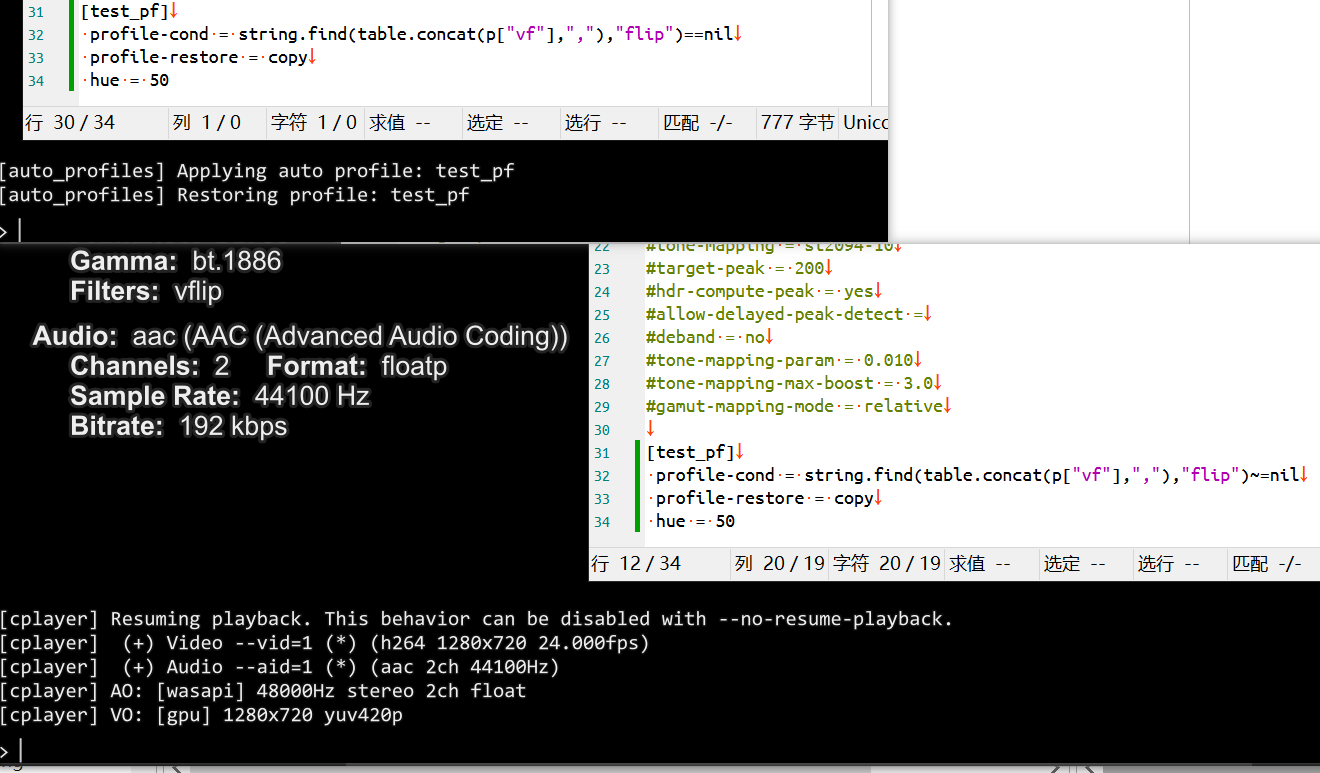This screenshot has width=1320, height=773.
Task: Click the "Gamma: bt.1886" stats line
Action: [176, 262]
